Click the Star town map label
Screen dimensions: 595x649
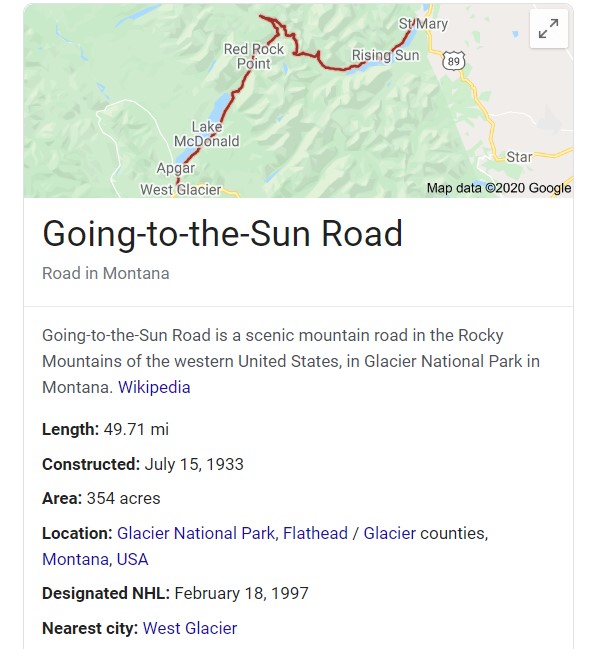(519, 157)
